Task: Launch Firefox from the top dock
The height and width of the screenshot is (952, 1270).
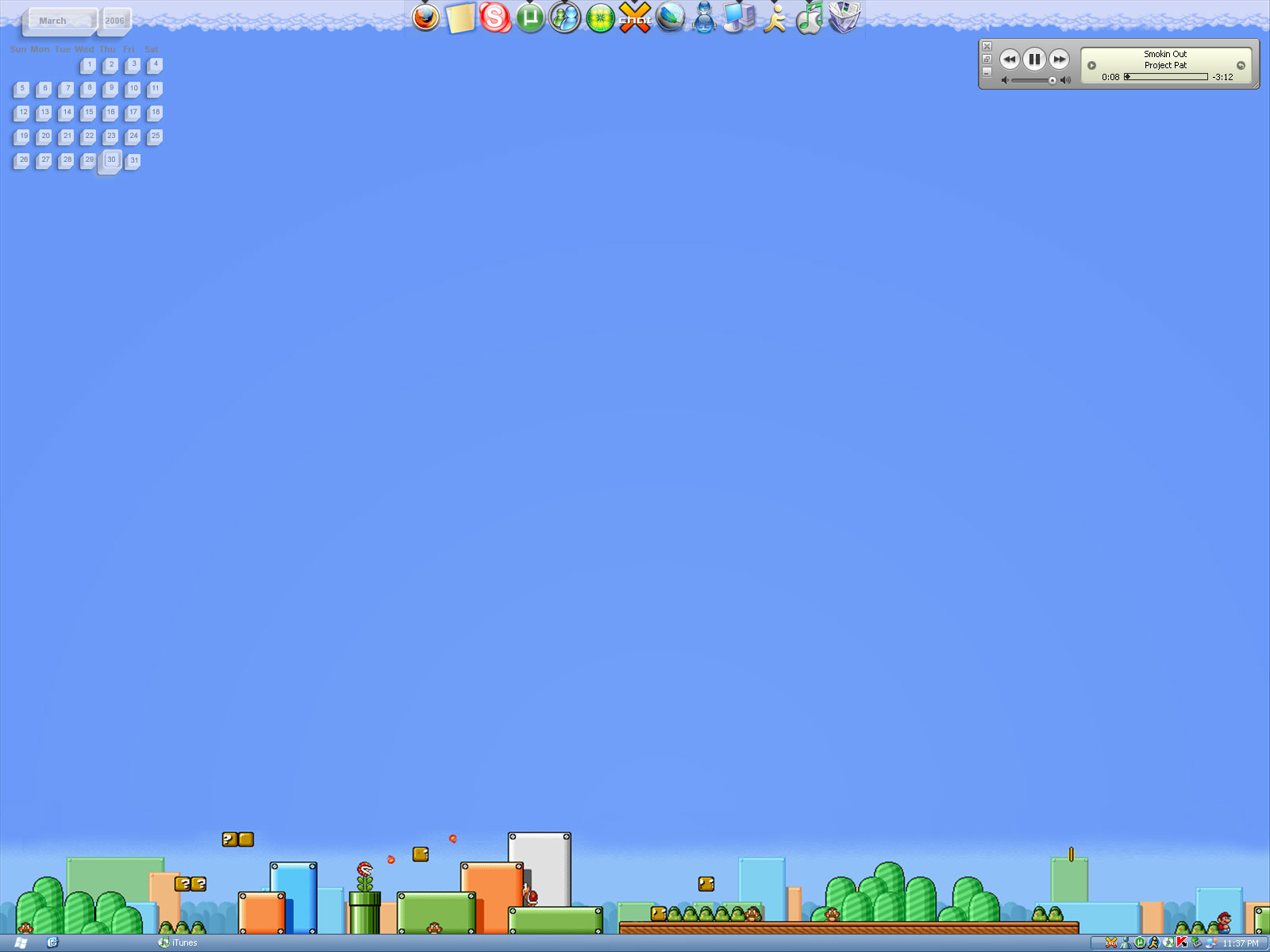Action: click(x=425, y=17)
